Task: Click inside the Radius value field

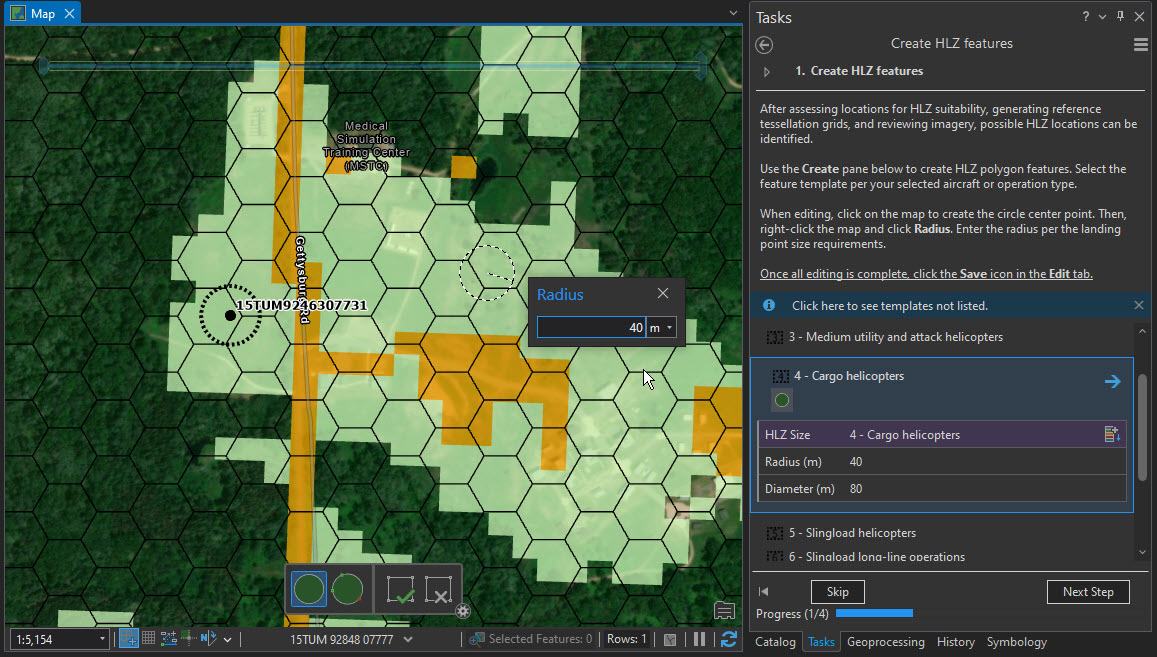Action: (590, 327)
